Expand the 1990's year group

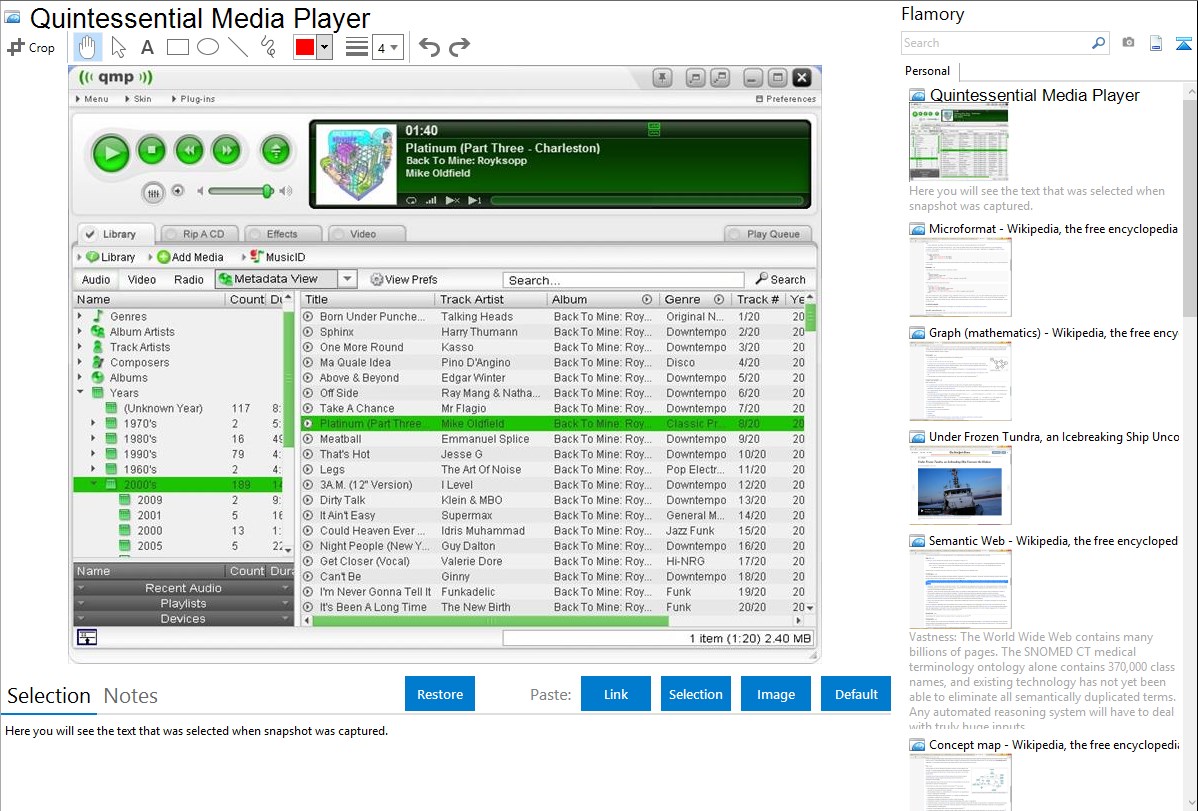(x=93, y=453)
